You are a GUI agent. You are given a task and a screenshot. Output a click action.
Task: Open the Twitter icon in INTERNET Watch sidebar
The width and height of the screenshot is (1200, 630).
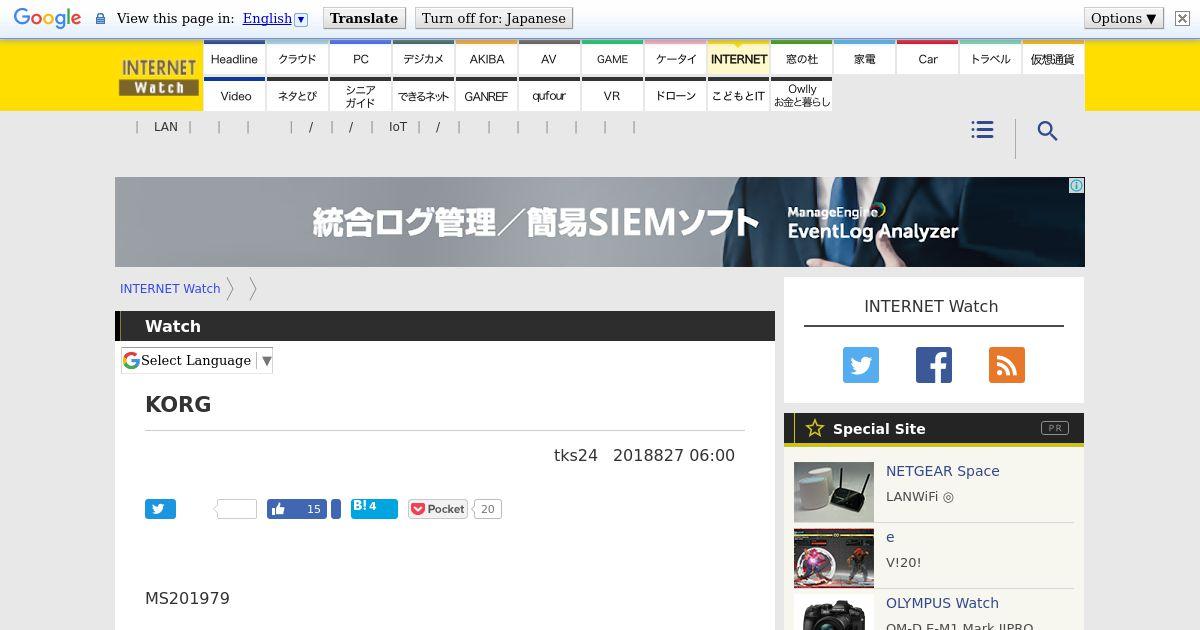pyautogui.click(x=860, y=365)
